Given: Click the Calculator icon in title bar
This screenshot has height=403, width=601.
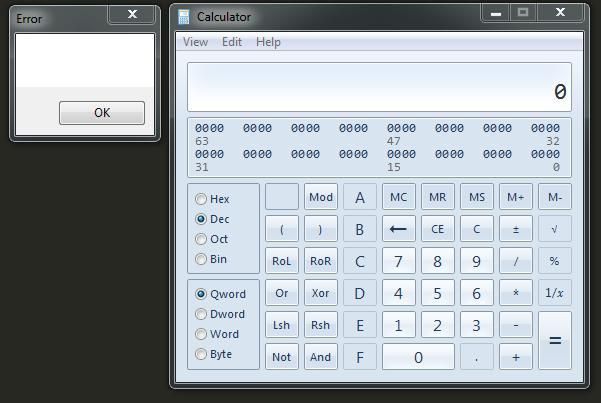Looking at the screenshot, I should pyautogui.click(x=184, y=17).
